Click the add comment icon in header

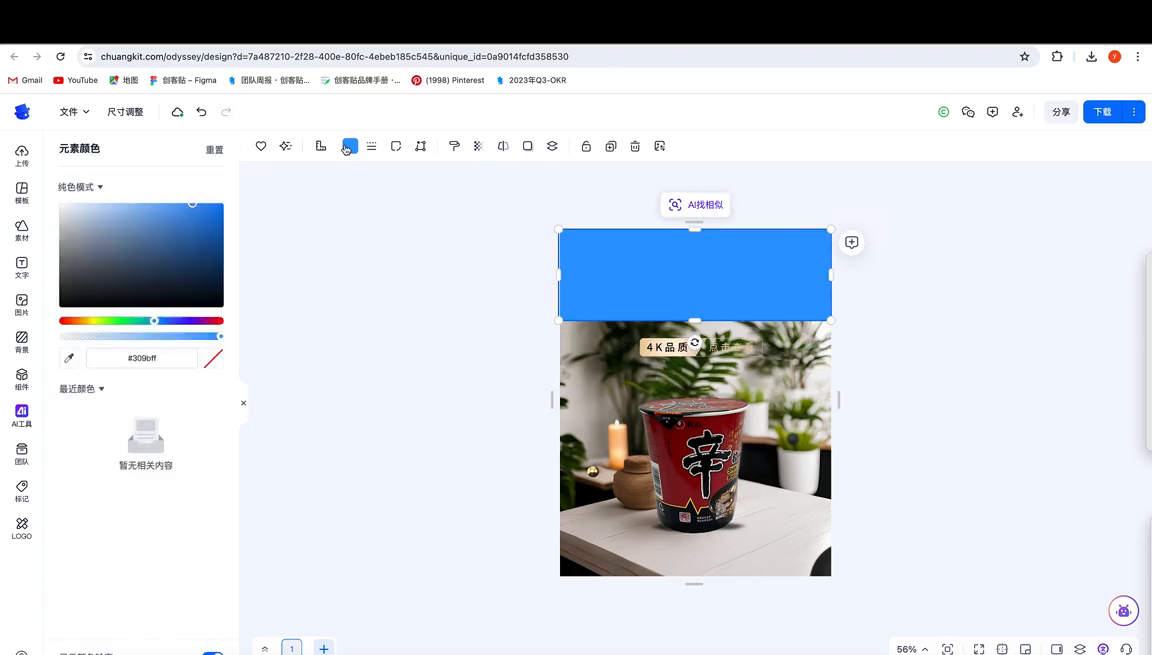tap(993, 112)
